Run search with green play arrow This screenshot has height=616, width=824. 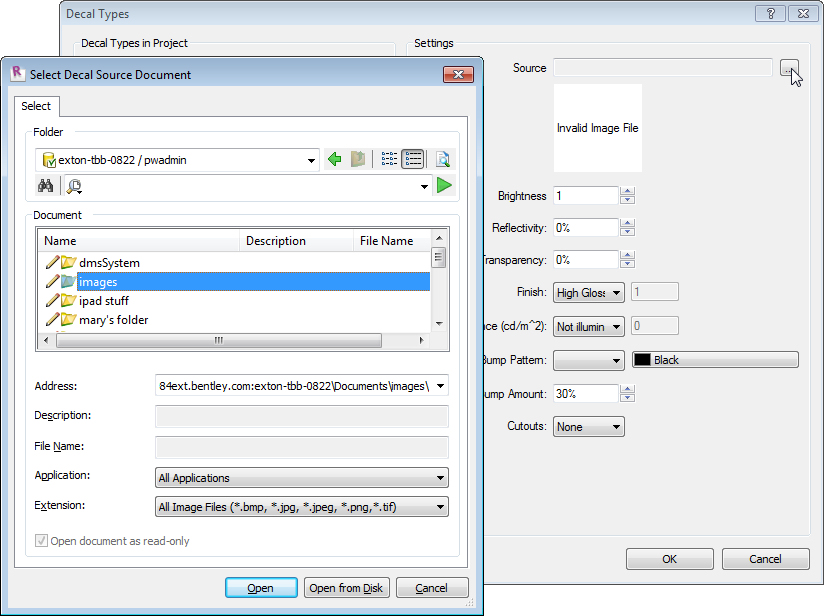coord(444,185)
